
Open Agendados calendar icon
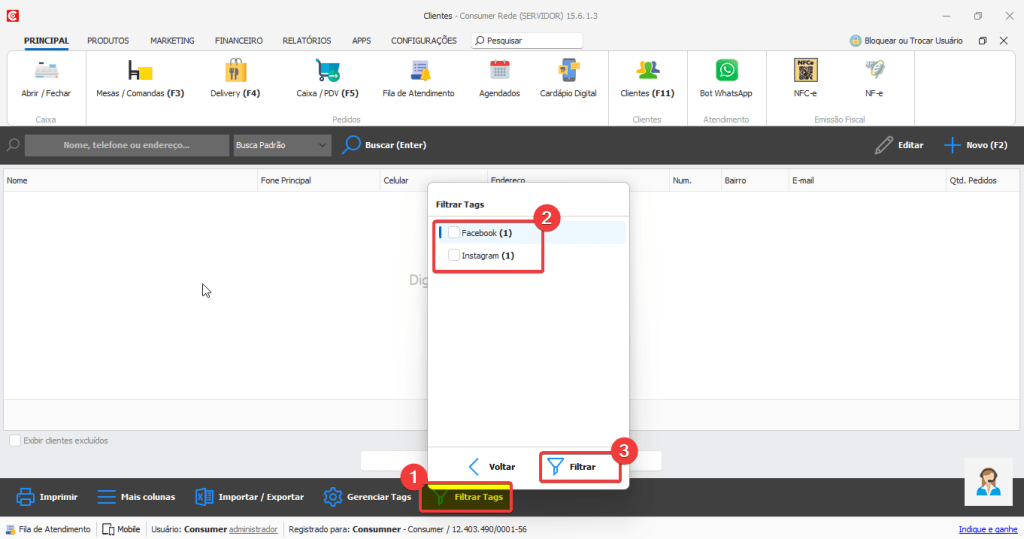(x=499, y=71)
